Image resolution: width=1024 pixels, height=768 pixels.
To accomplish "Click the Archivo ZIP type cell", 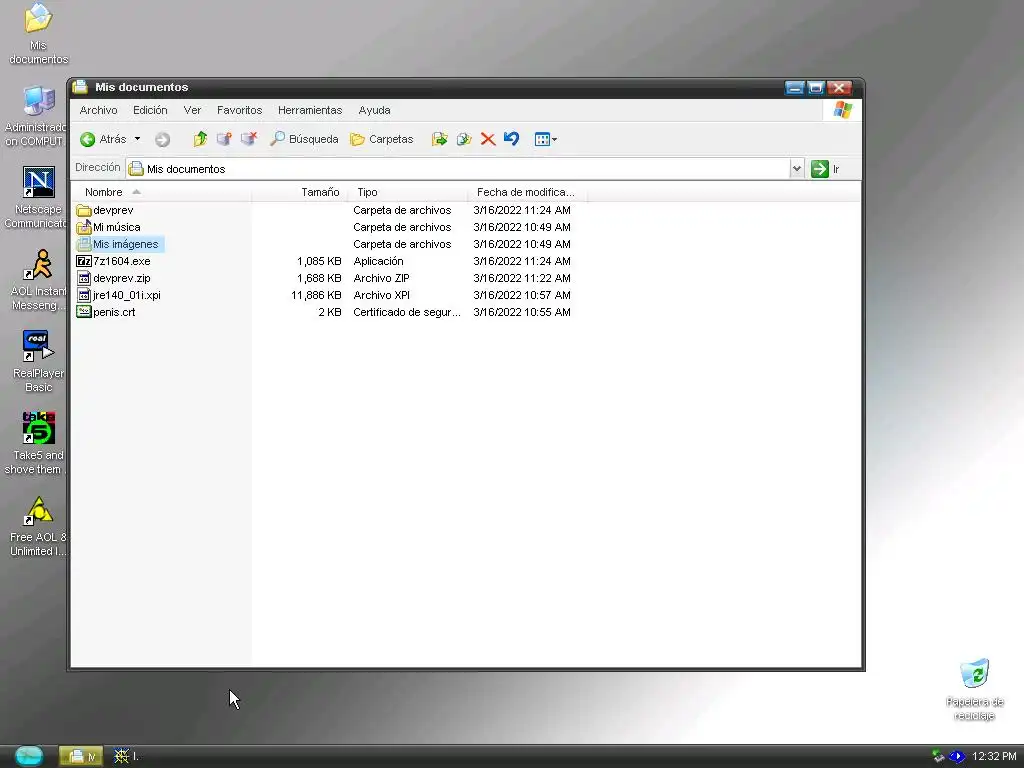I will tap(381, 278).
